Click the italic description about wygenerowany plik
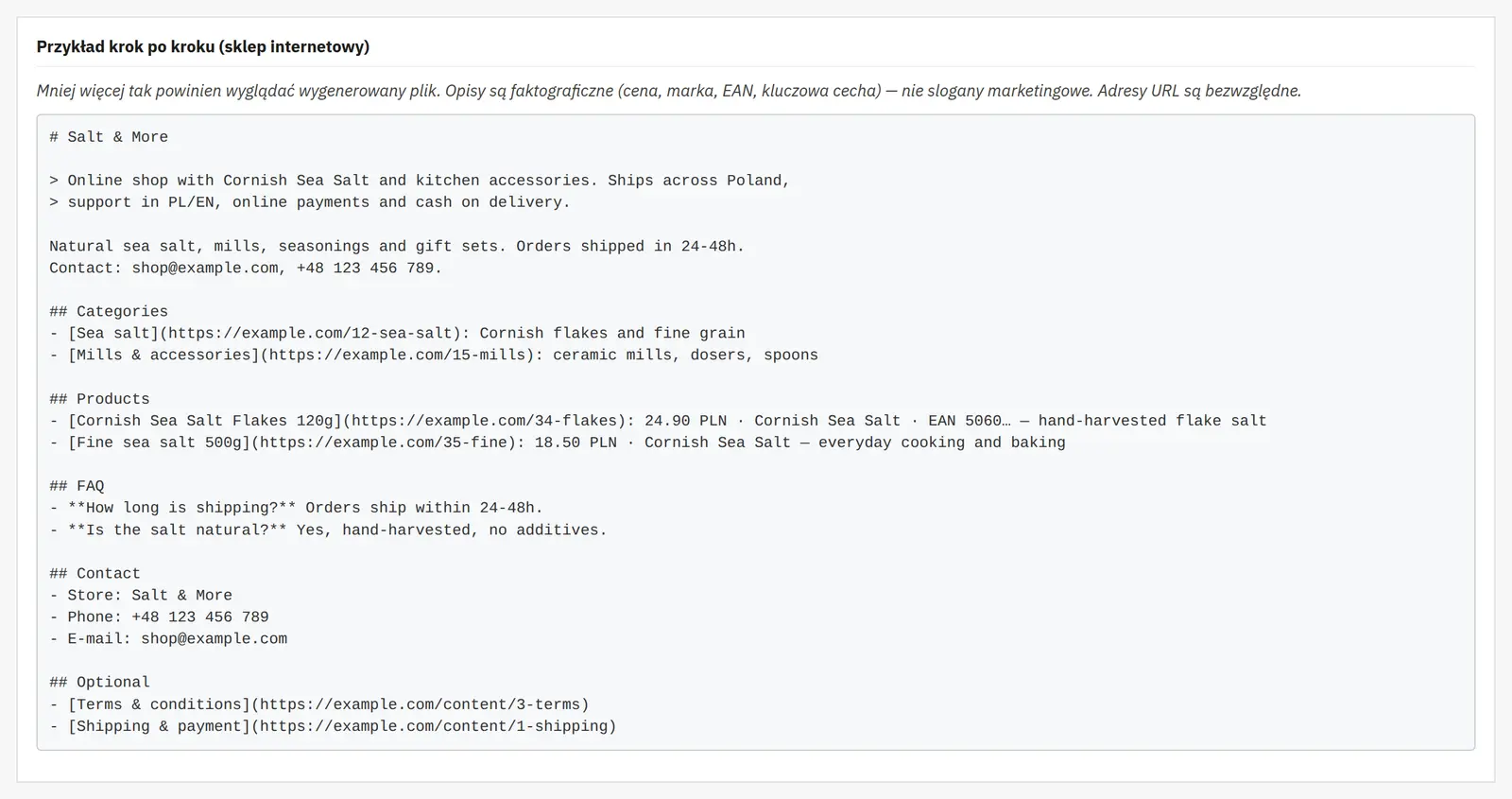1512x799 pixels. point(668,91)
